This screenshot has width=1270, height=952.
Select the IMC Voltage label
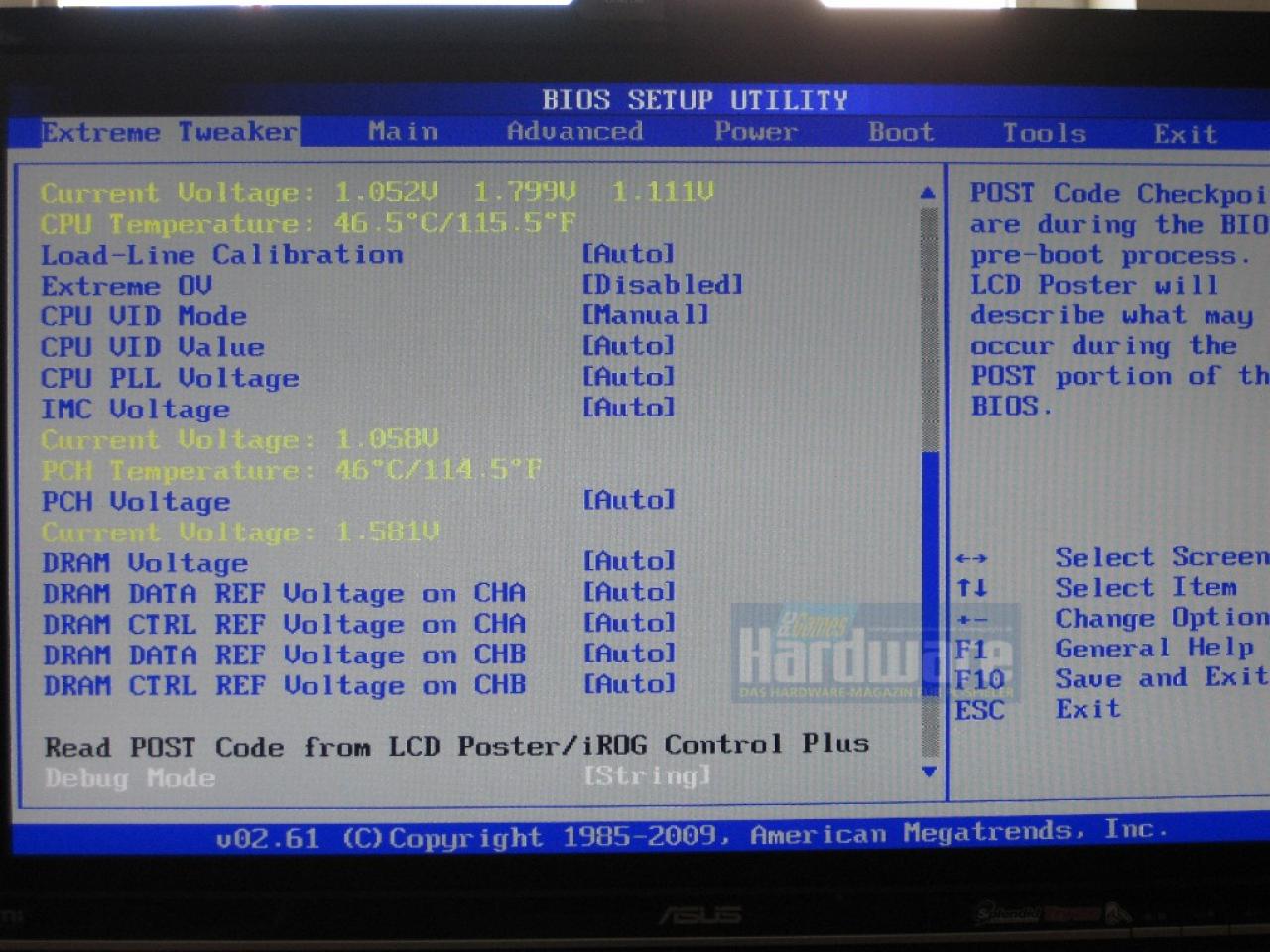(x=135, y=409)
